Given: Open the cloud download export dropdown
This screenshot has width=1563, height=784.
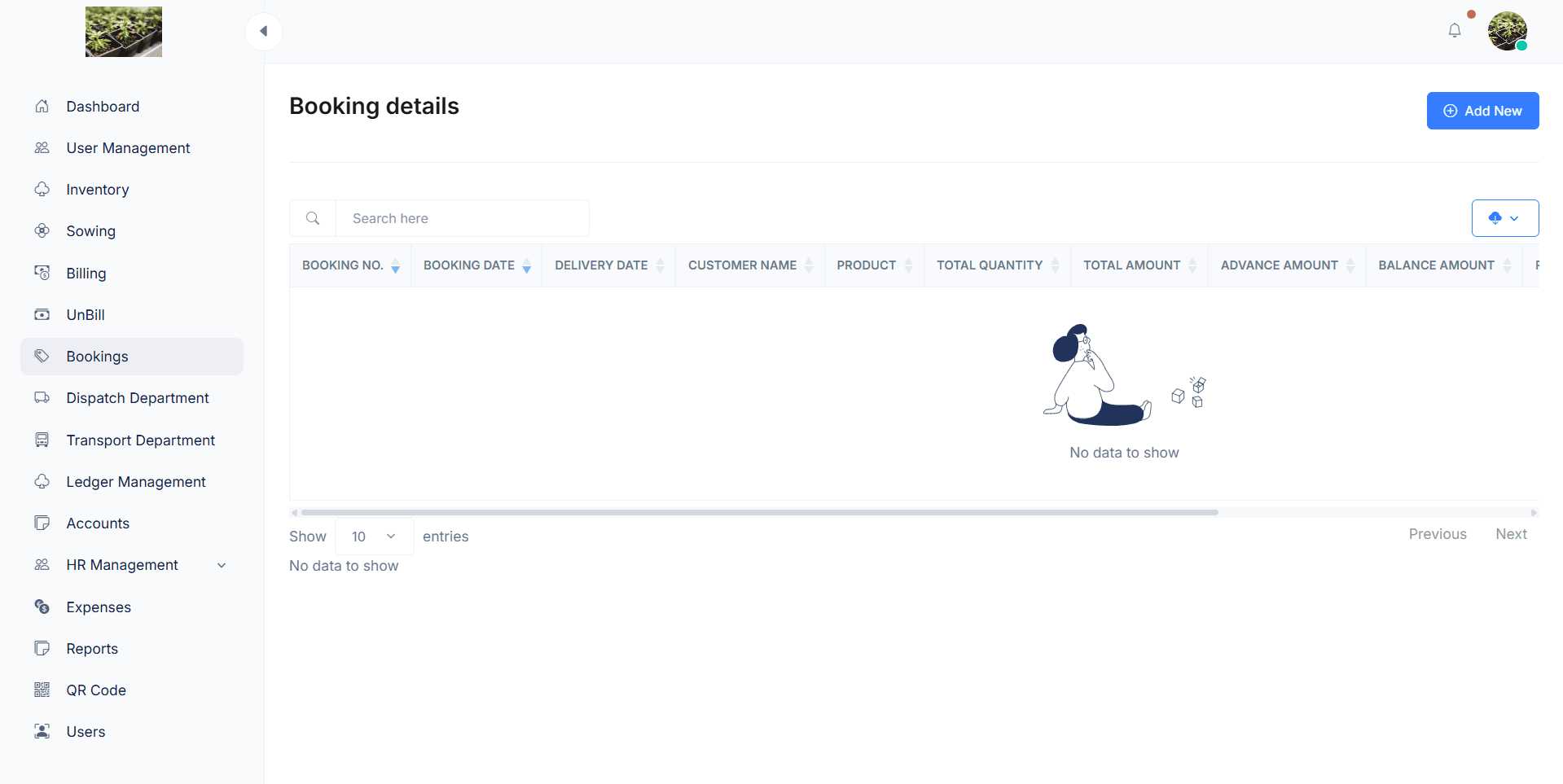Looking at the screenshot, I should click(x=1504, y=218).
